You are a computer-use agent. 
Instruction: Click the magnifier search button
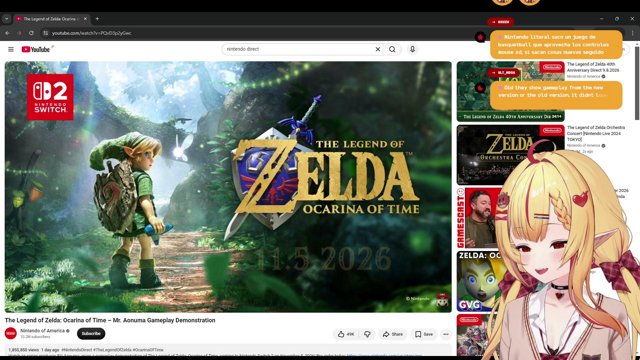pos(392,49)
